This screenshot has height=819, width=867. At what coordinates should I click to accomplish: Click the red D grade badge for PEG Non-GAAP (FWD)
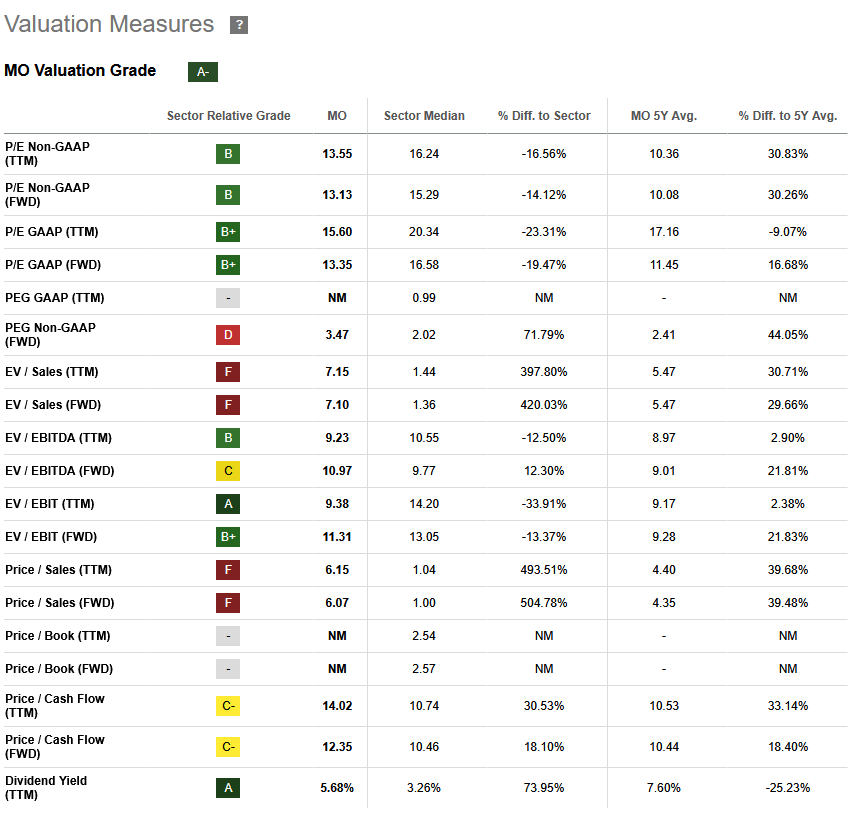tap(228, 335)
